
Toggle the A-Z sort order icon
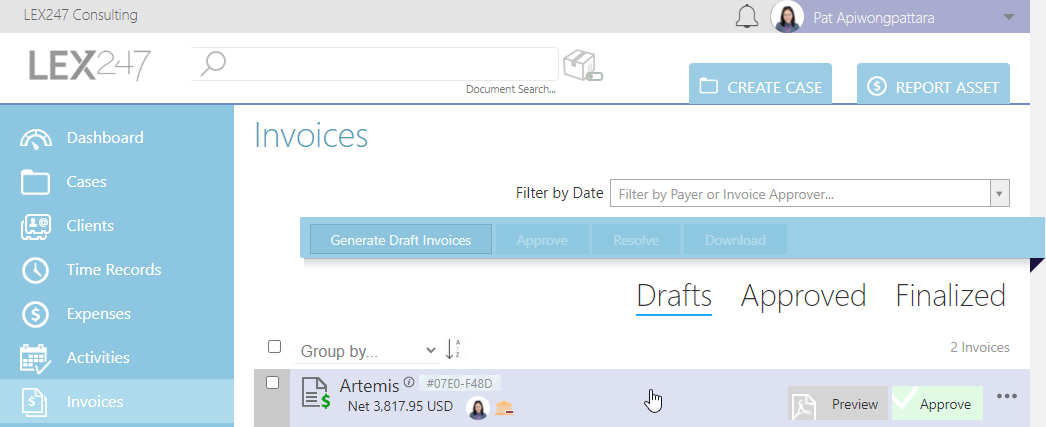point(453,349)
